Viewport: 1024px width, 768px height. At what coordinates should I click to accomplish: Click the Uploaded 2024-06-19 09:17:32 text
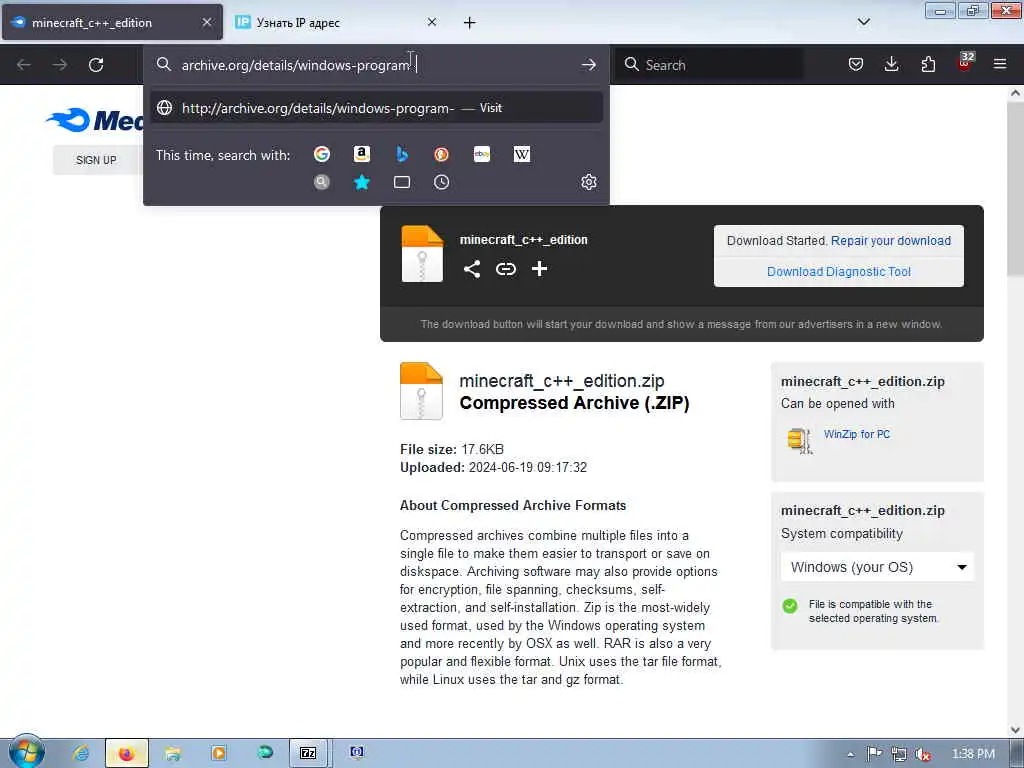(x=494, y=468)
